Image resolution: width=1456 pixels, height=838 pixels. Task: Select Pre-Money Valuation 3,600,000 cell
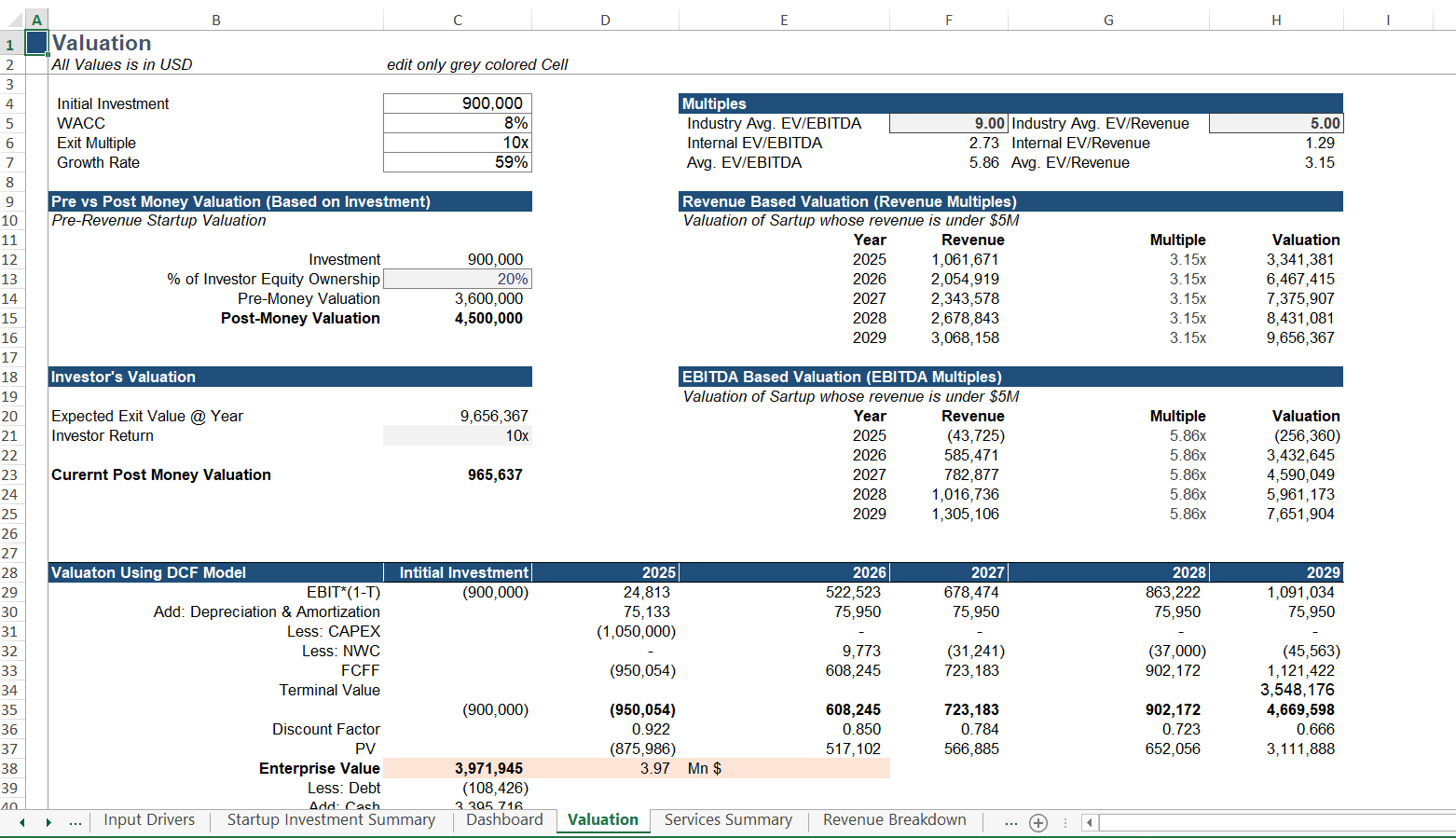click(458, 298)
